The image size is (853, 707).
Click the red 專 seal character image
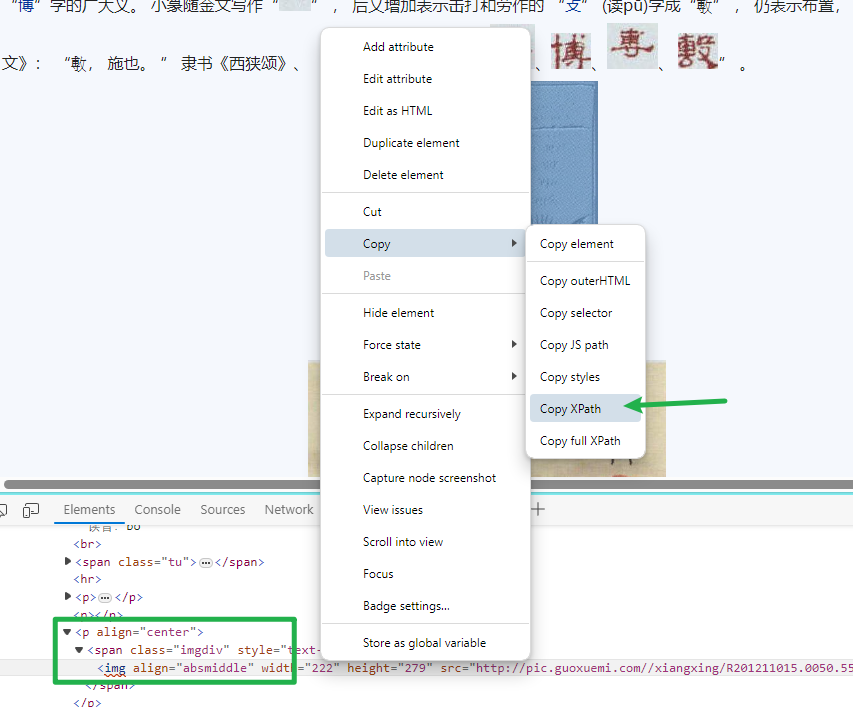[x=632, y=46]
